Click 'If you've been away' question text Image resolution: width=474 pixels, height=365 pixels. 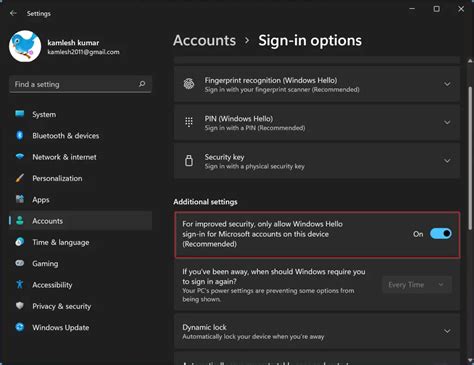click(274, 276)
